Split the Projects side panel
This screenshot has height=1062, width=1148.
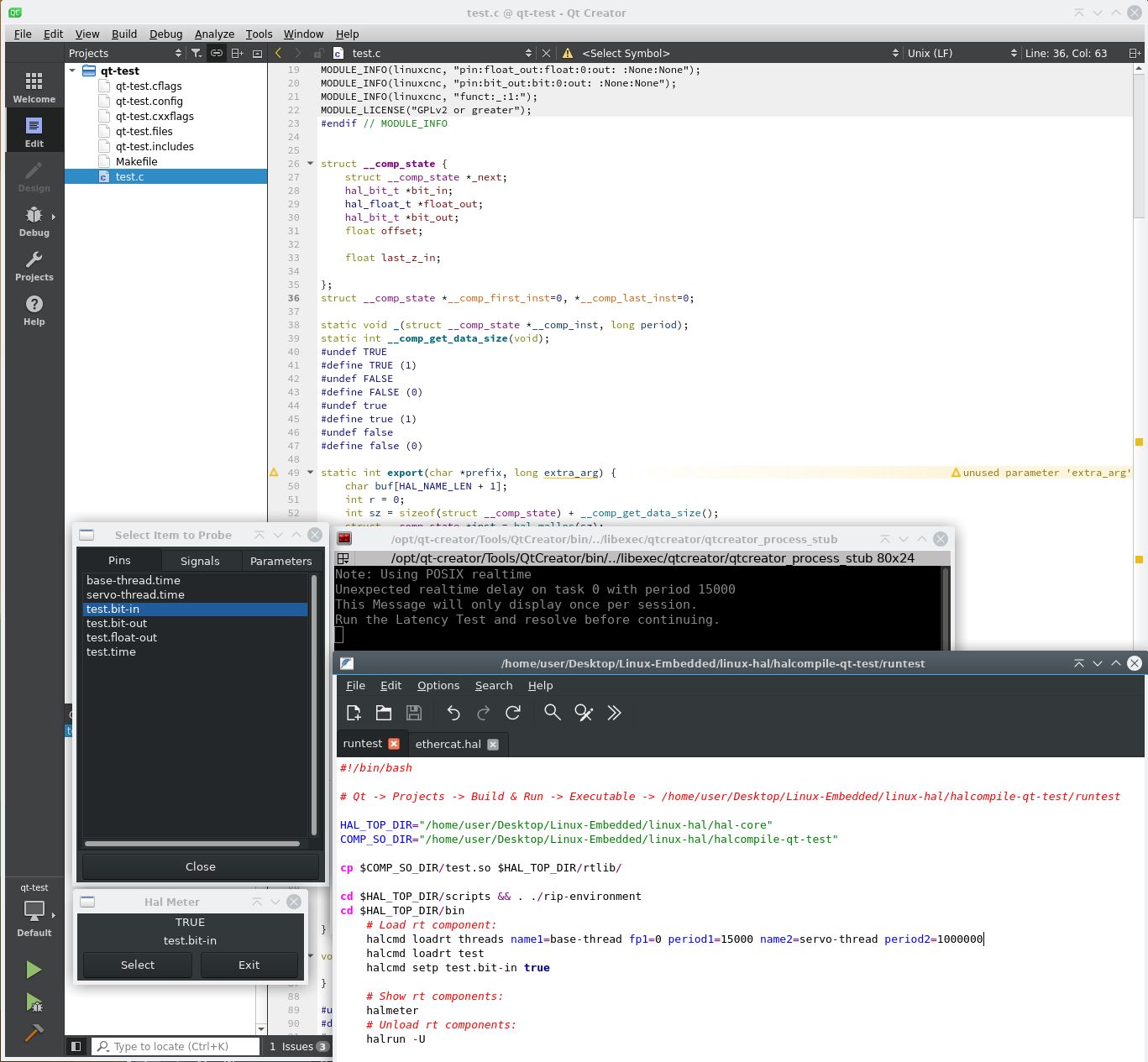pos(238,53)
